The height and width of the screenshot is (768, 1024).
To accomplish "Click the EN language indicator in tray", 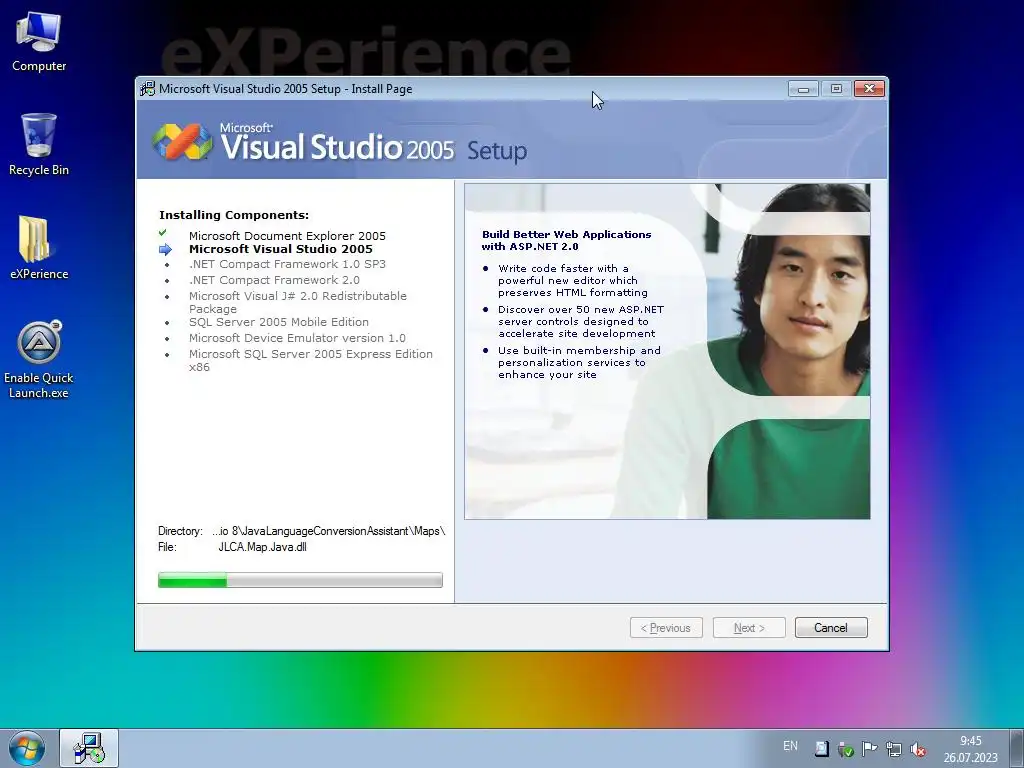I will pos(790,746).
